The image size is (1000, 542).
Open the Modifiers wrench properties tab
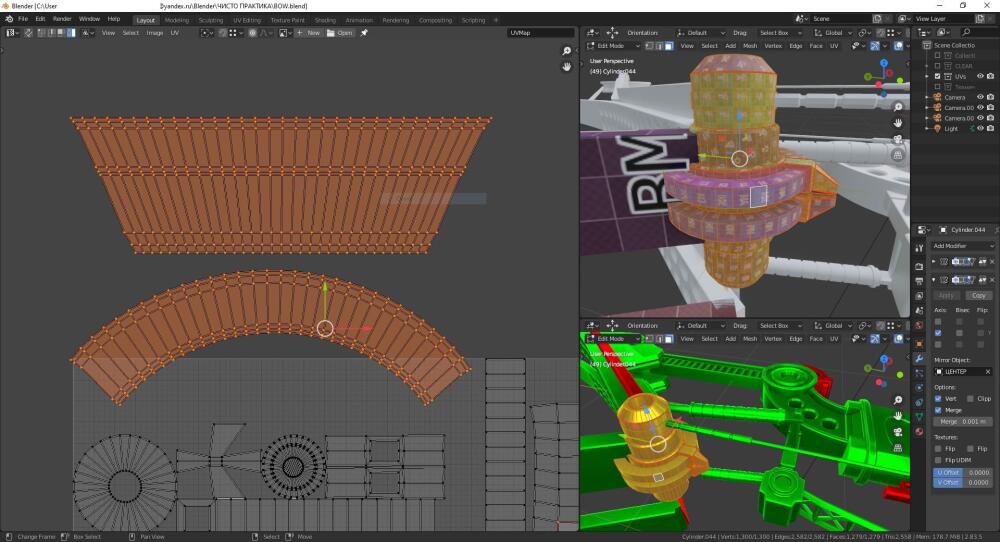click(919, 358)
